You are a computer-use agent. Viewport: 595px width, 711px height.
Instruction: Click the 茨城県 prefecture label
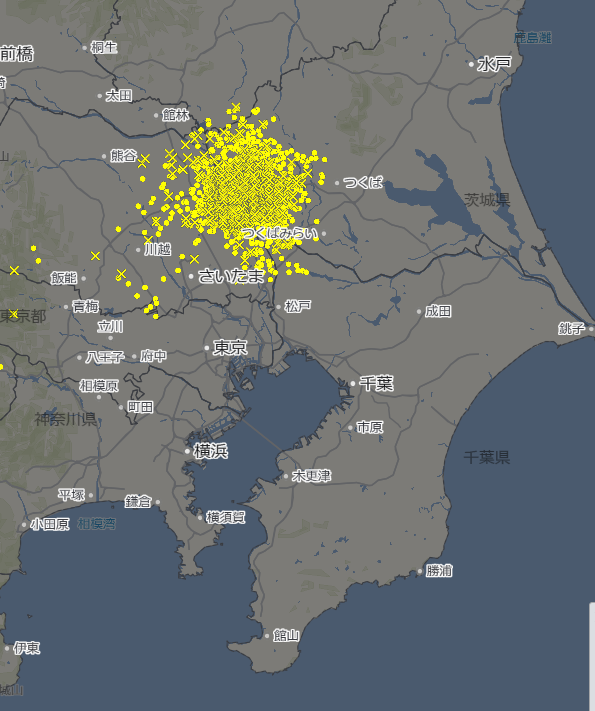[x=487, y=200]
